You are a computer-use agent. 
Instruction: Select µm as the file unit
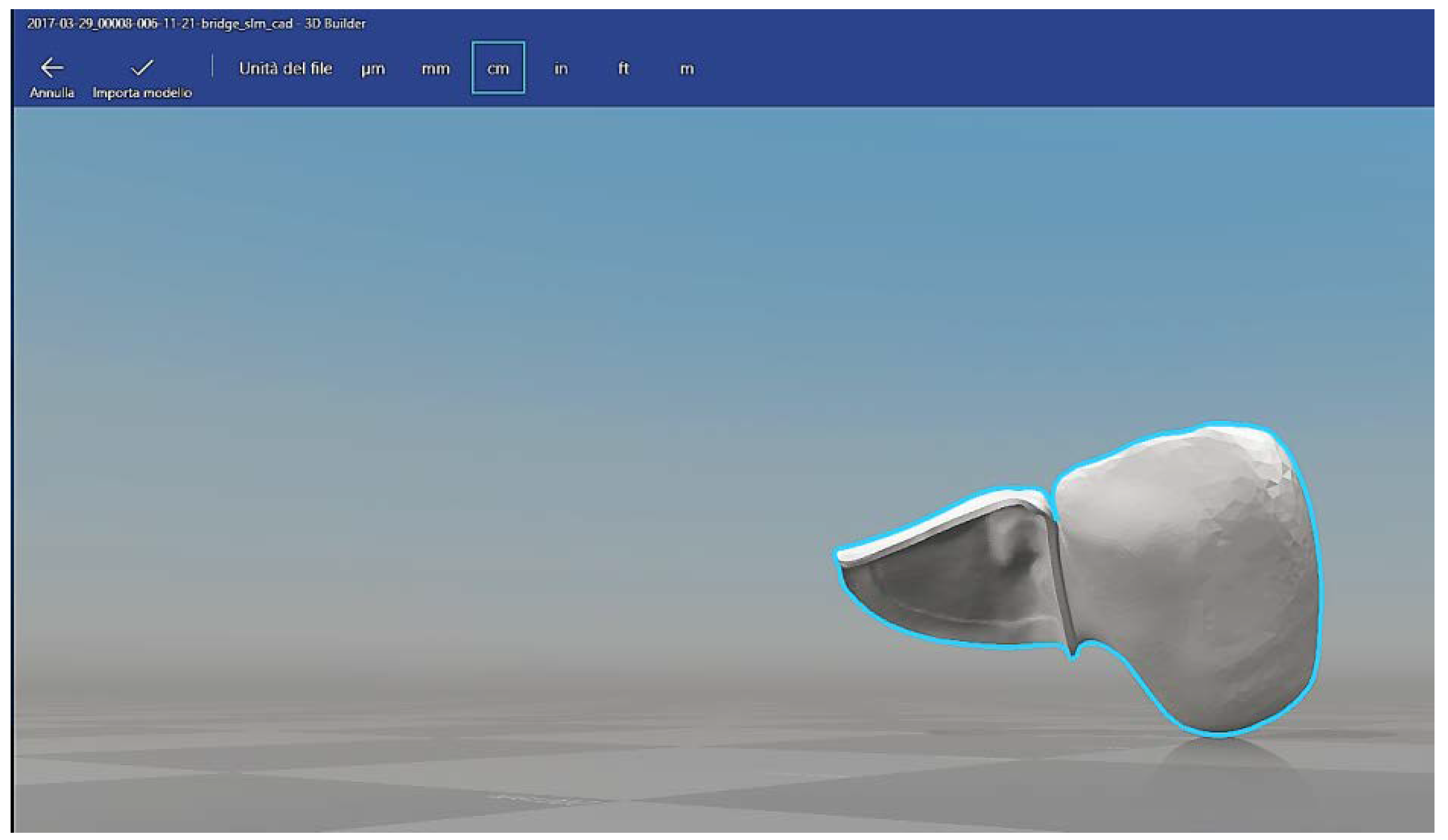(x=372, y=69)
